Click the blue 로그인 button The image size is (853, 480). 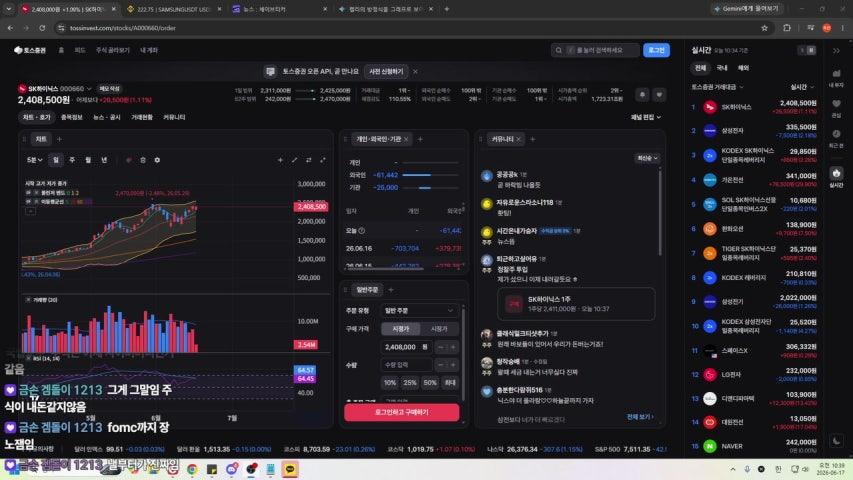(656, 50)
